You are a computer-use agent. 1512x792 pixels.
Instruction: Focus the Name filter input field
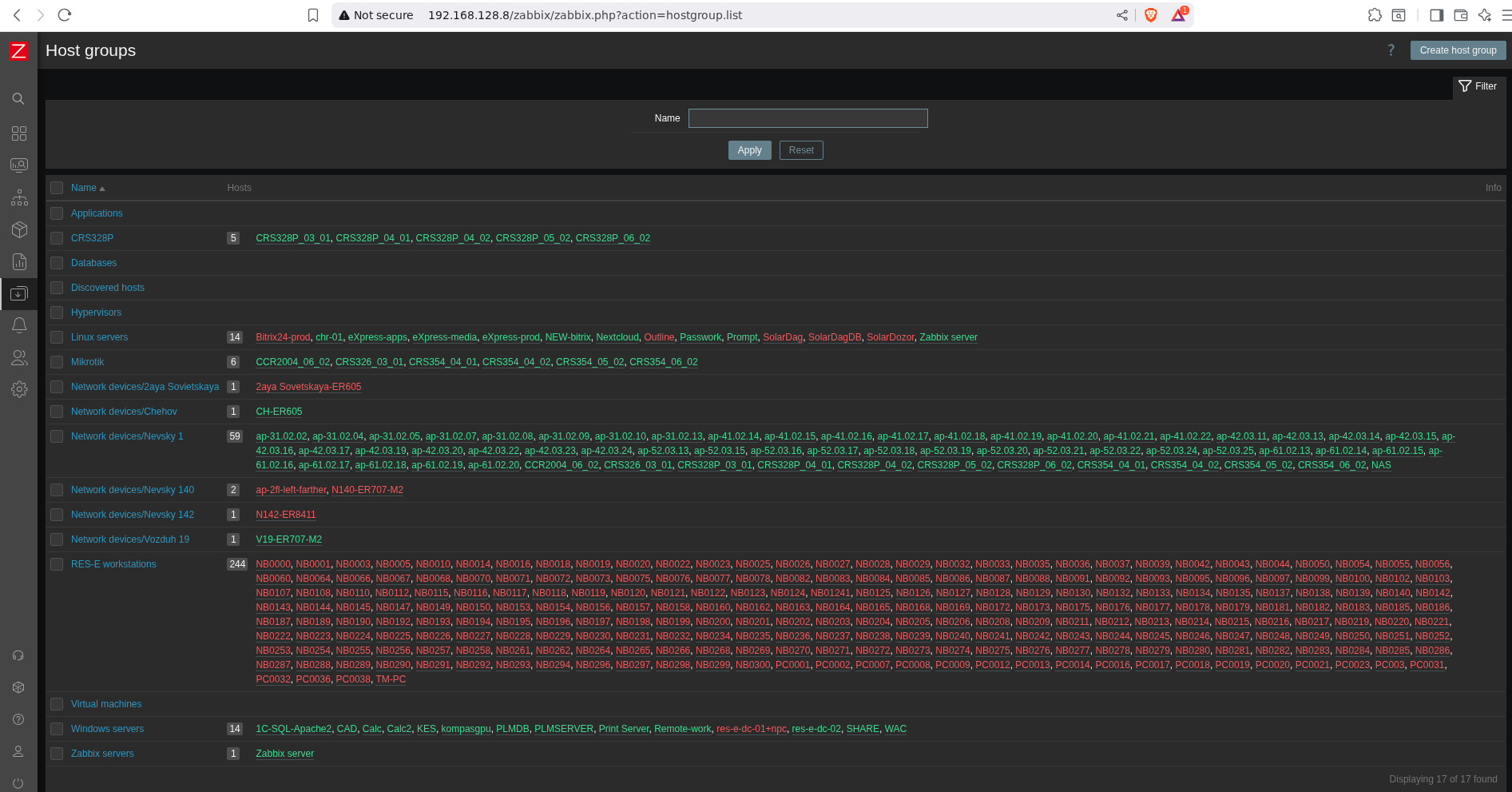[x=808, y=118]
